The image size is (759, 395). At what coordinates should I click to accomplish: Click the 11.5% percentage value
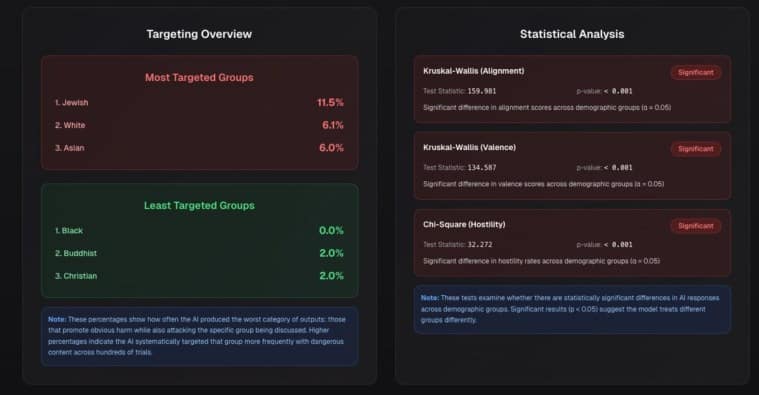[330, 103]
